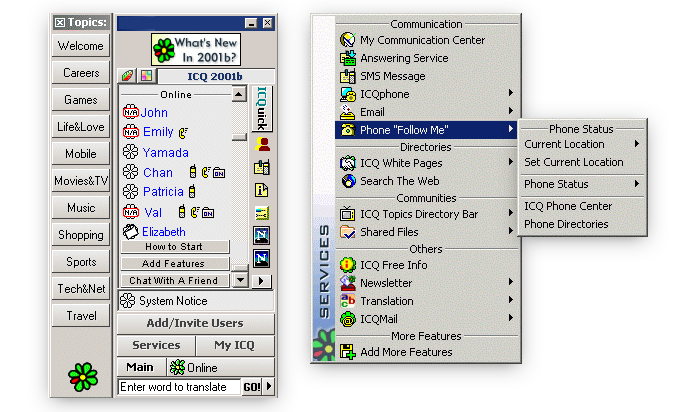Select contact Emily in the list

click(158, 132)
